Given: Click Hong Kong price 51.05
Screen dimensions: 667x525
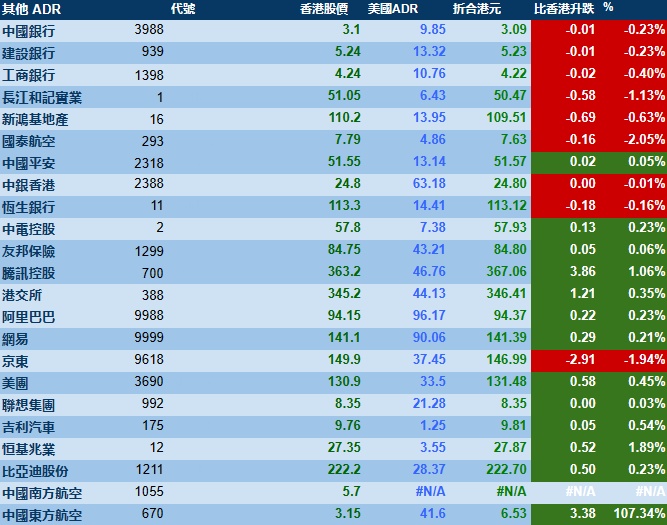Looking at the screenshot, I should pos(344,95).
